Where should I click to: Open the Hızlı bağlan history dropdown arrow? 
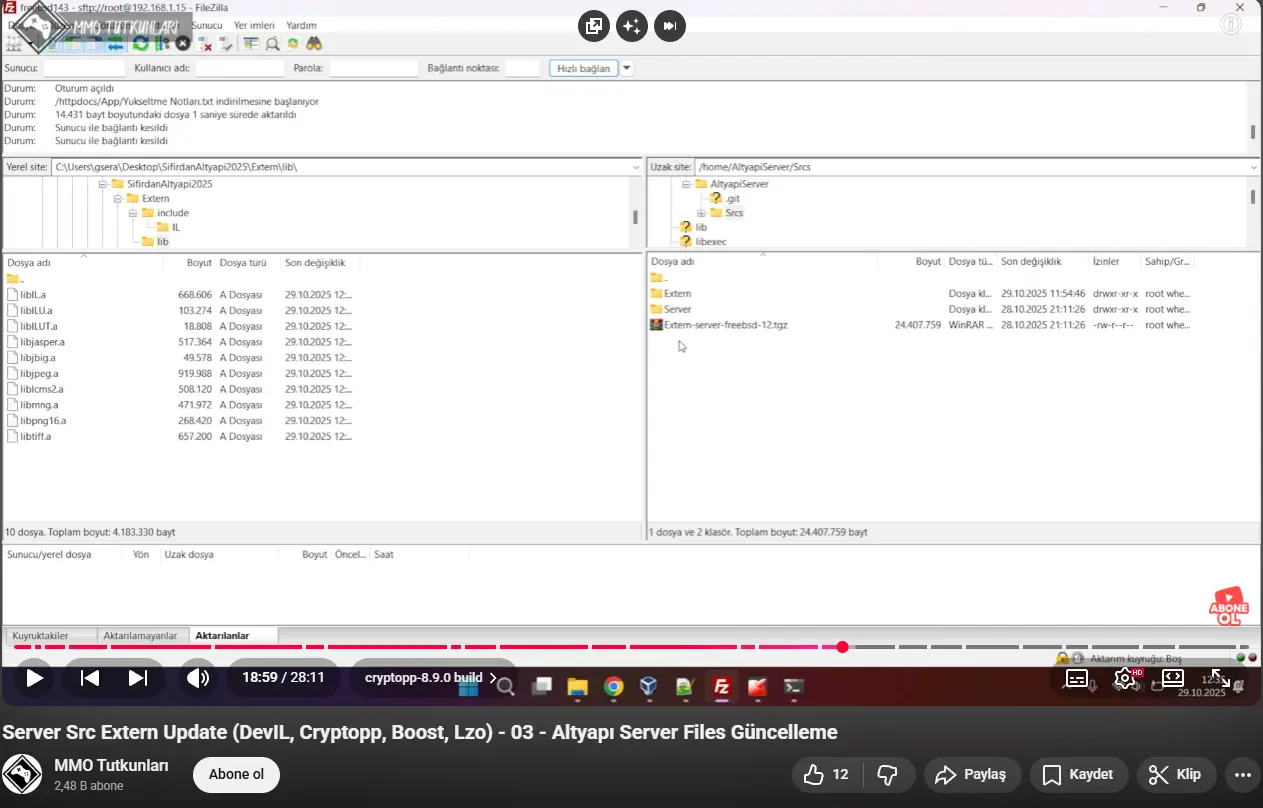pos(627,68)
